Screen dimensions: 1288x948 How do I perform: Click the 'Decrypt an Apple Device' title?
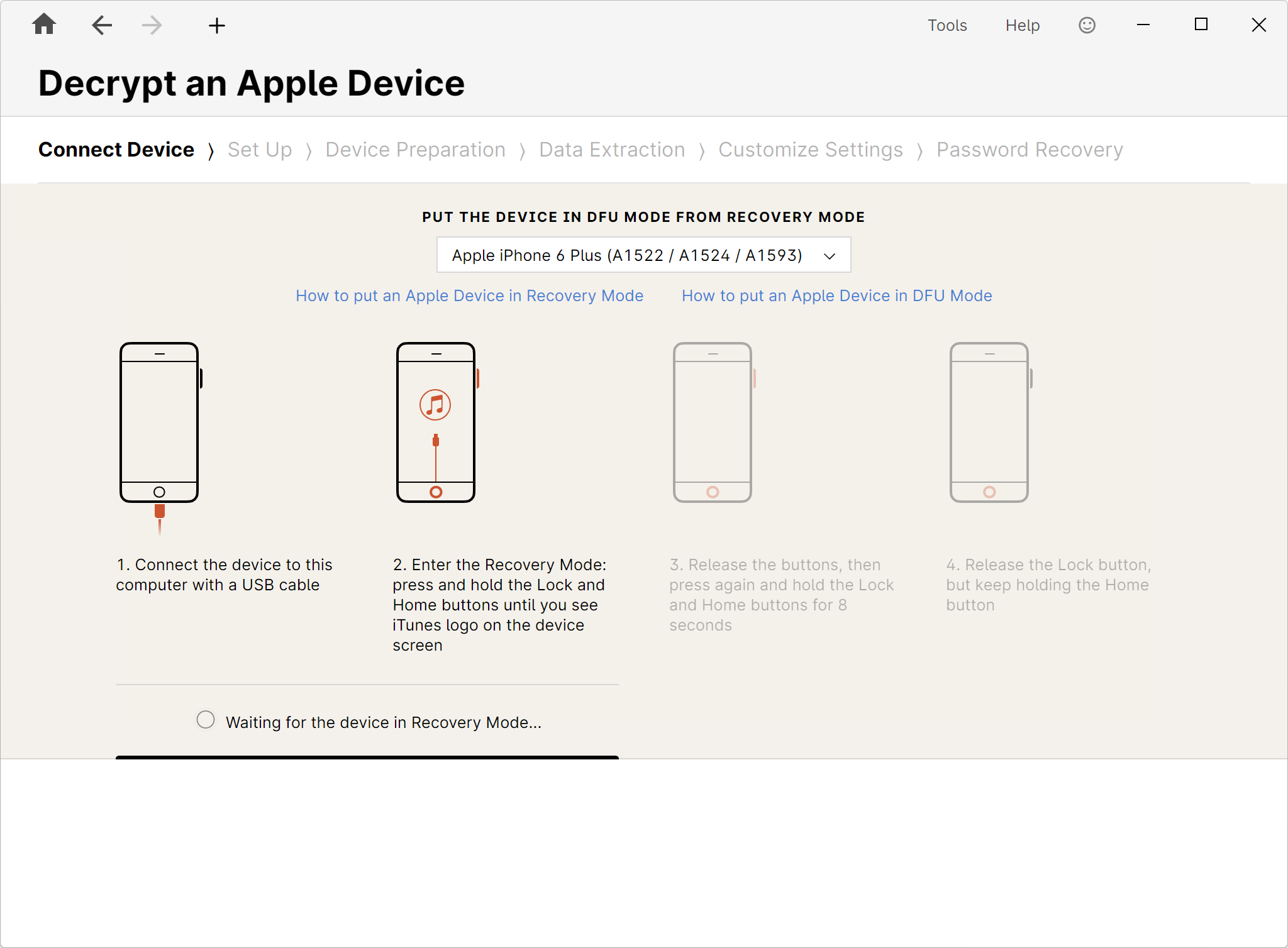tap(252, 83)
